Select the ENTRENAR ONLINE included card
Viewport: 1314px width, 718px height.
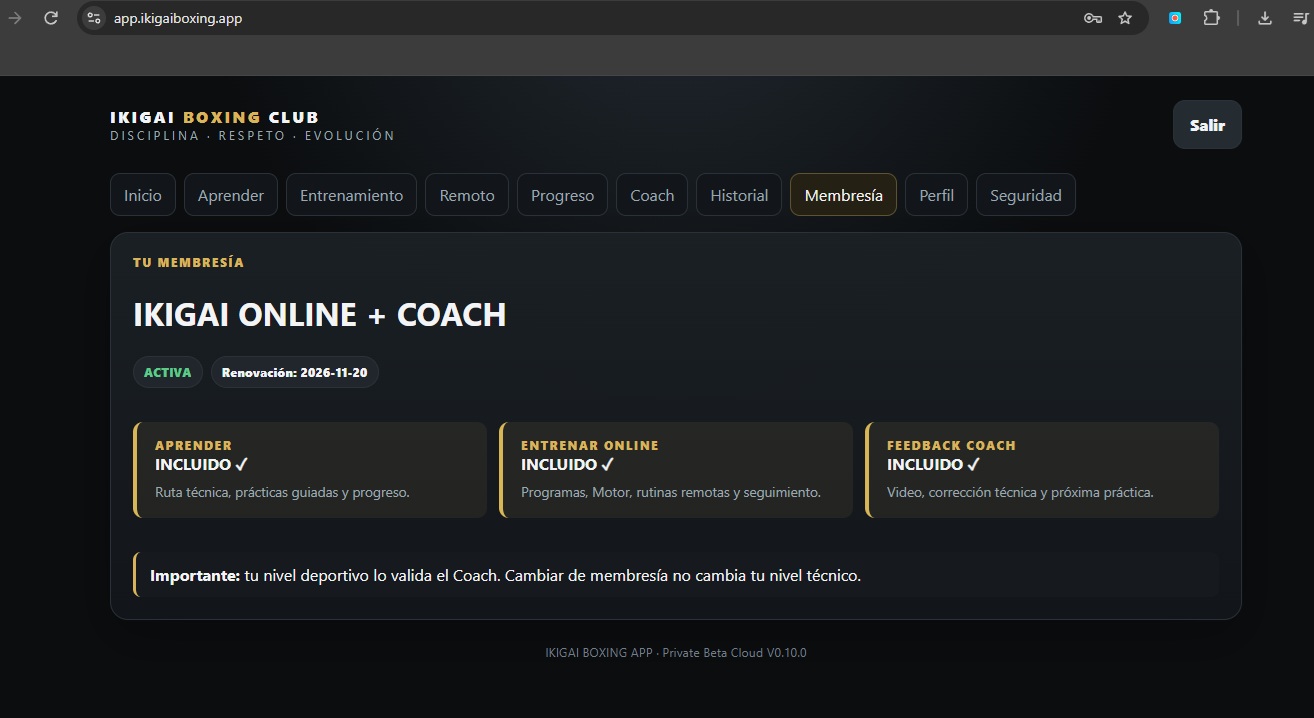(676, 470)
